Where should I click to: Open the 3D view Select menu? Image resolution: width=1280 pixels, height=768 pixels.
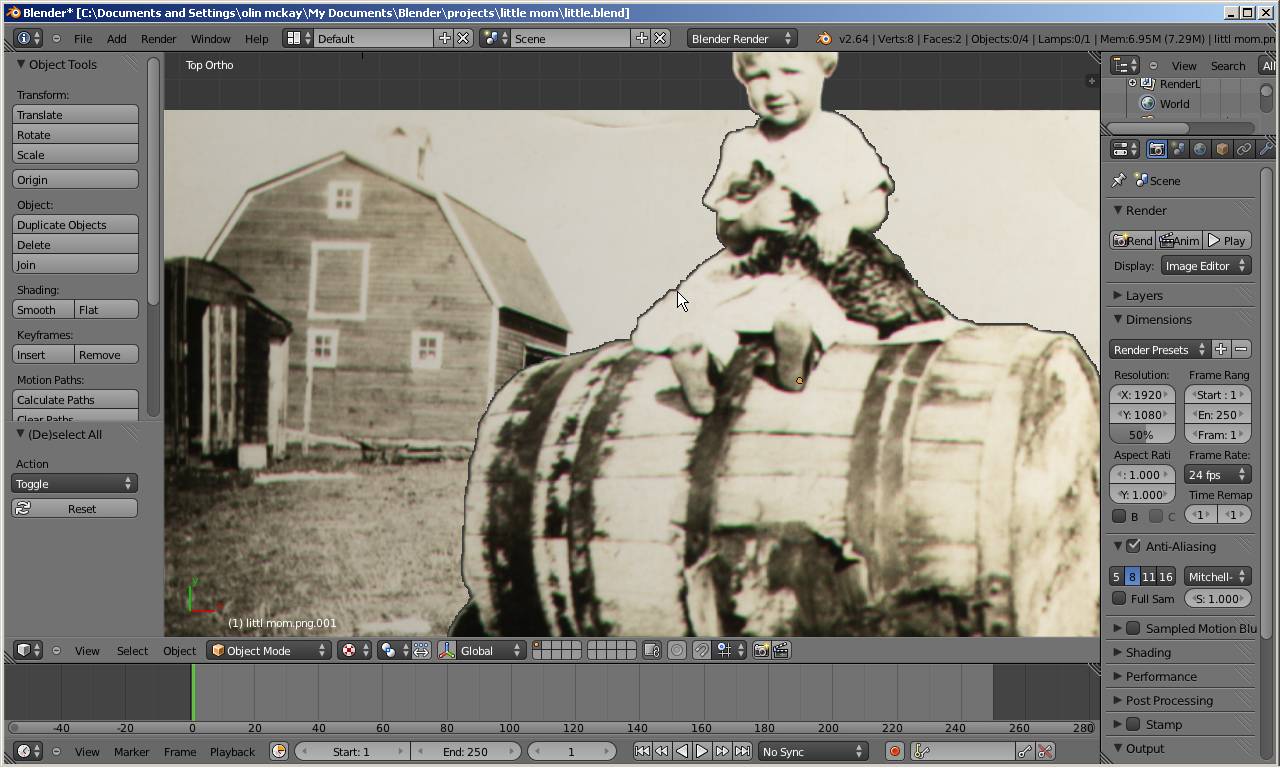(132, 650)
